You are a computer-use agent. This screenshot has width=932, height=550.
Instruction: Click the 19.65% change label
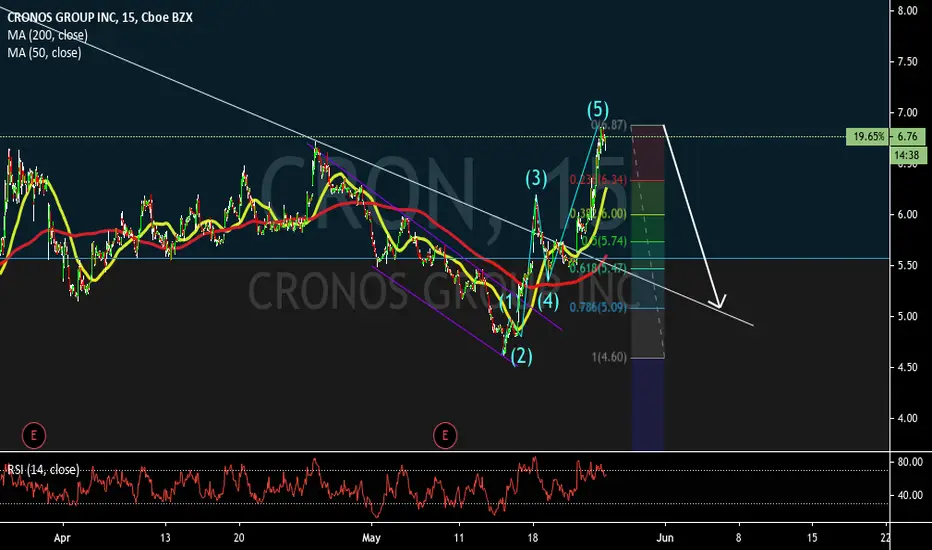coord(868,137)
